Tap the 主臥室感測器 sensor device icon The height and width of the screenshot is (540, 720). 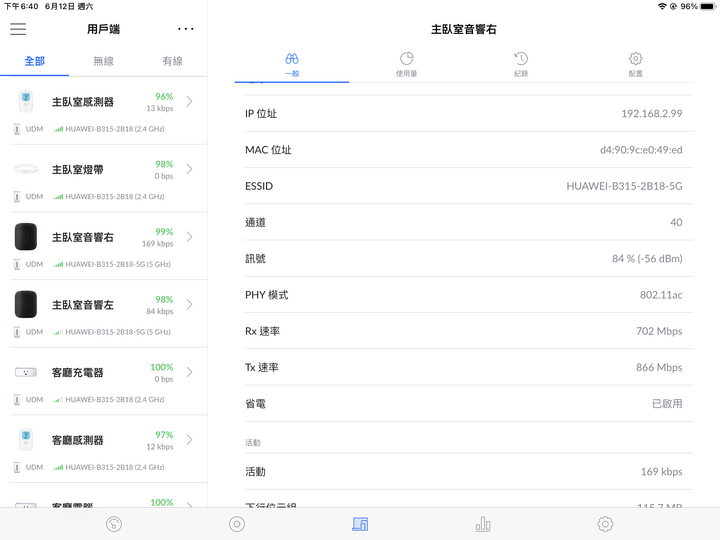(x=26, y=101)
